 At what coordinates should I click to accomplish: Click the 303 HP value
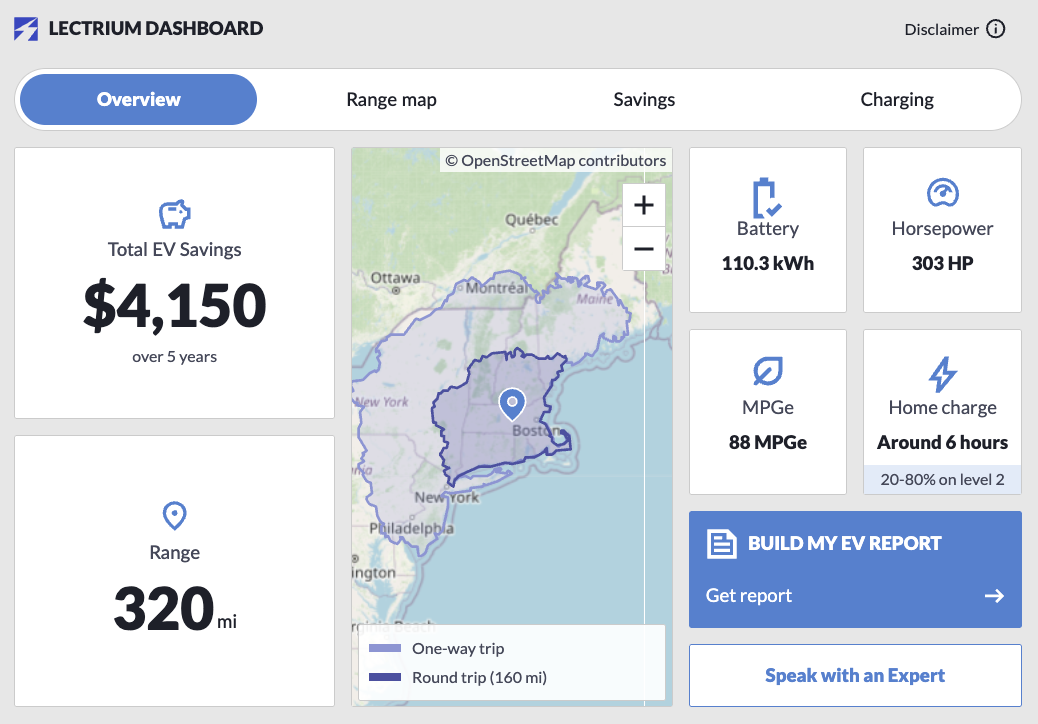(943, 263)
